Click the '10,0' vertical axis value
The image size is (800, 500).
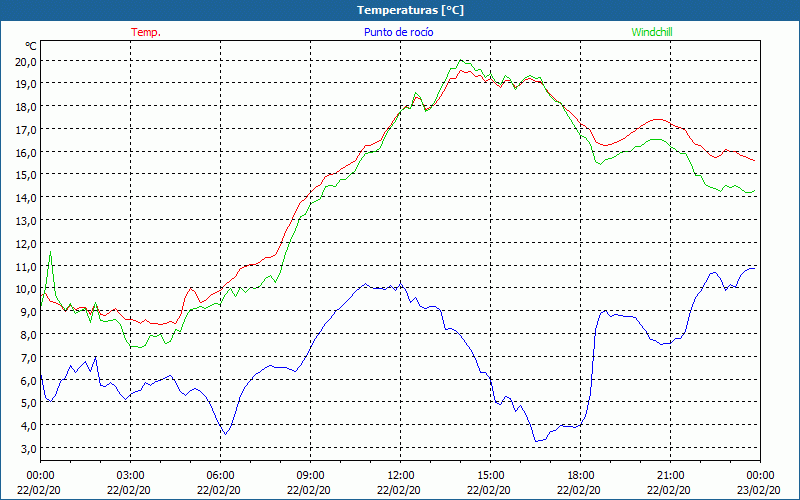click(x=26, y=290)
